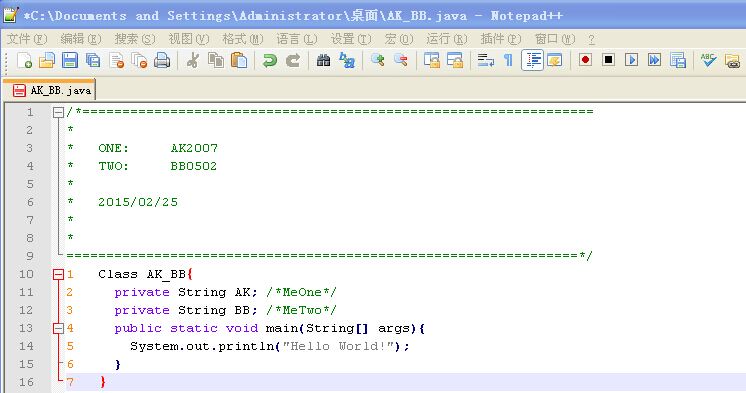
Task: Click on "Class AK_BB{" code line
Action: coord(146,275)
